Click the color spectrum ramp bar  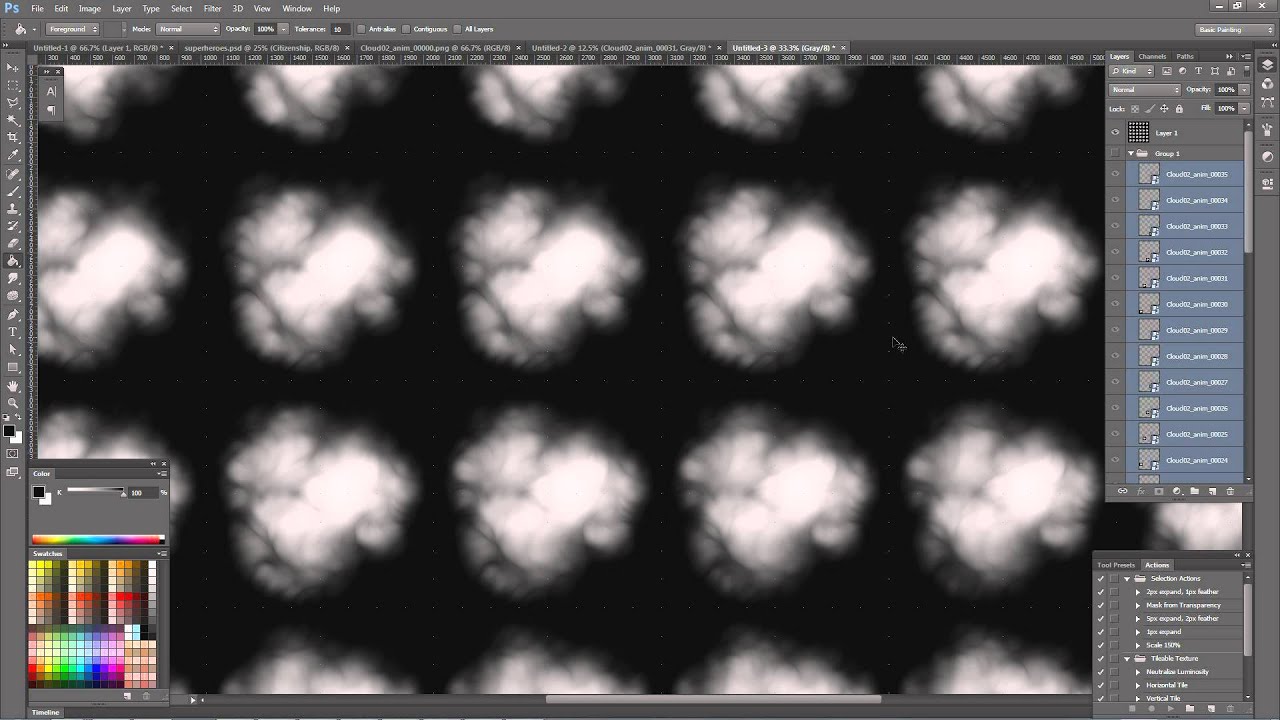(98, 540)
